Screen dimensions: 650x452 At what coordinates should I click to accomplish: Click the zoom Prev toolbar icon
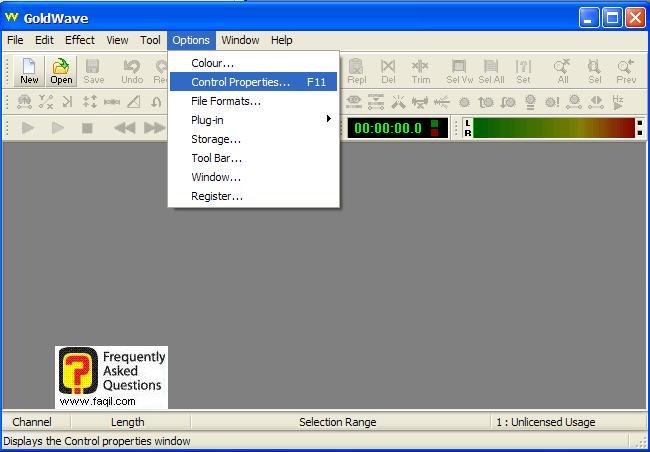pos(626,71)
